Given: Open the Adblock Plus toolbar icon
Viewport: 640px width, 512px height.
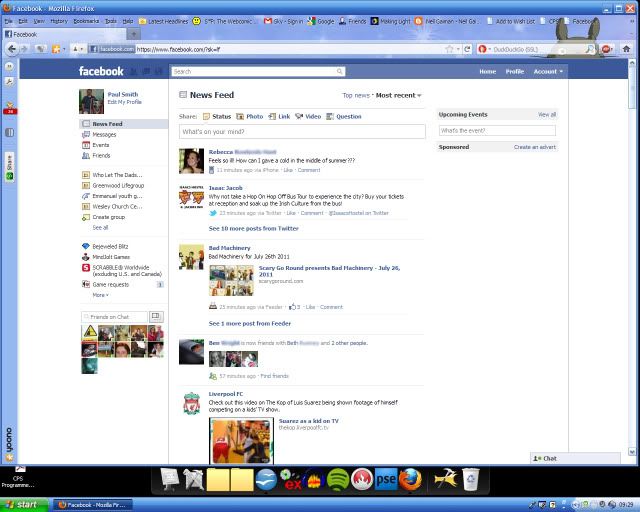Looking at the screenshot, I should coord(607,49).
